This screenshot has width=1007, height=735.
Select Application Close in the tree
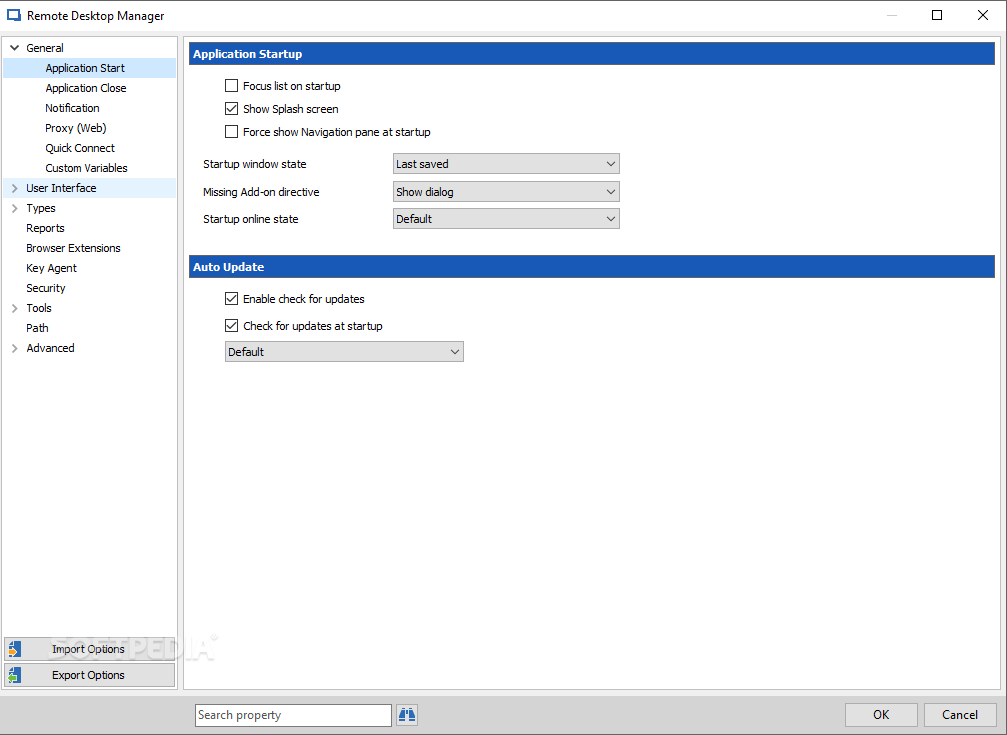(x=85, y=87)
